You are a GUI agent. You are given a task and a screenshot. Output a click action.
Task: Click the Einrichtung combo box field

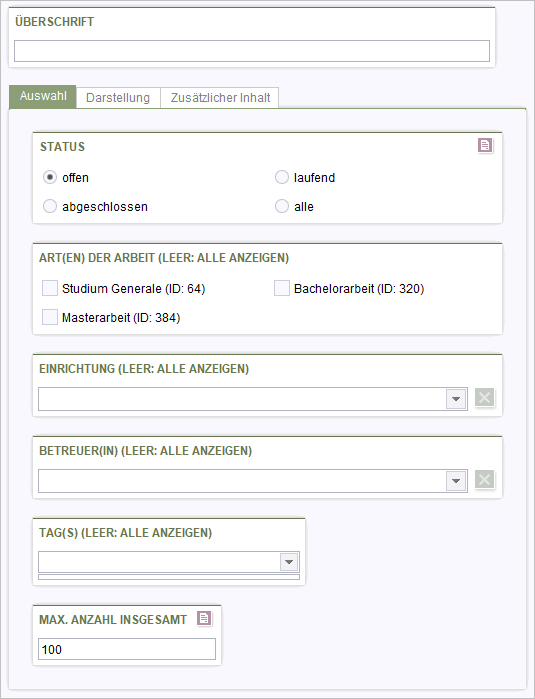tap(253, 399)
